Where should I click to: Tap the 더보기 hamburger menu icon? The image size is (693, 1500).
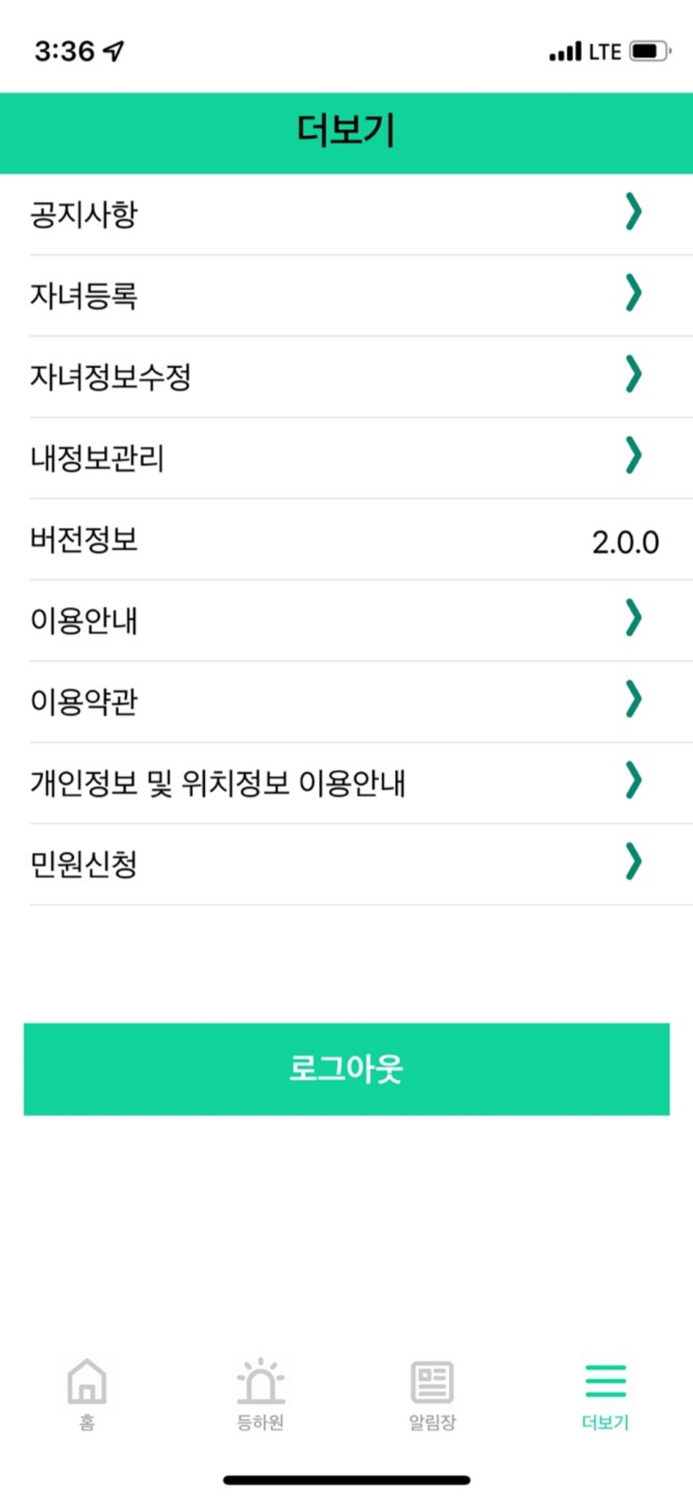604,1383
